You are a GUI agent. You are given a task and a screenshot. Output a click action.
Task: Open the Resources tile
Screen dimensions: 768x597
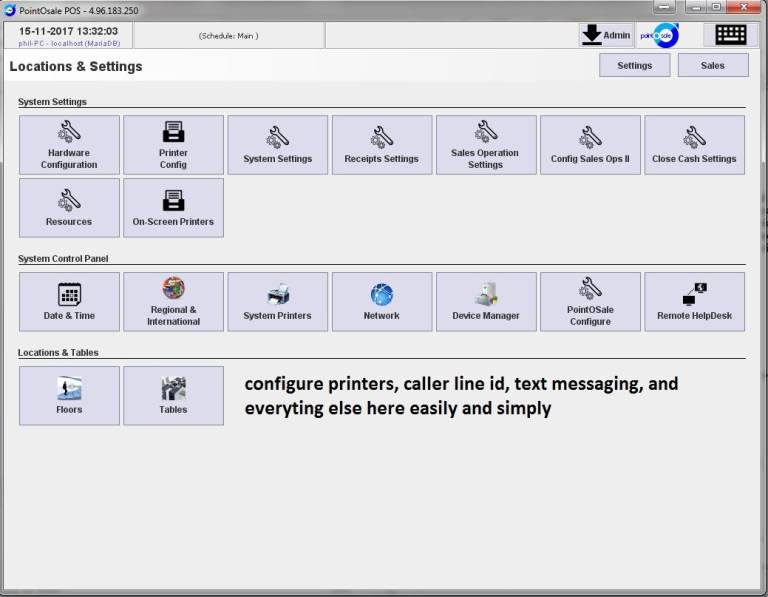tap(69, 208)
